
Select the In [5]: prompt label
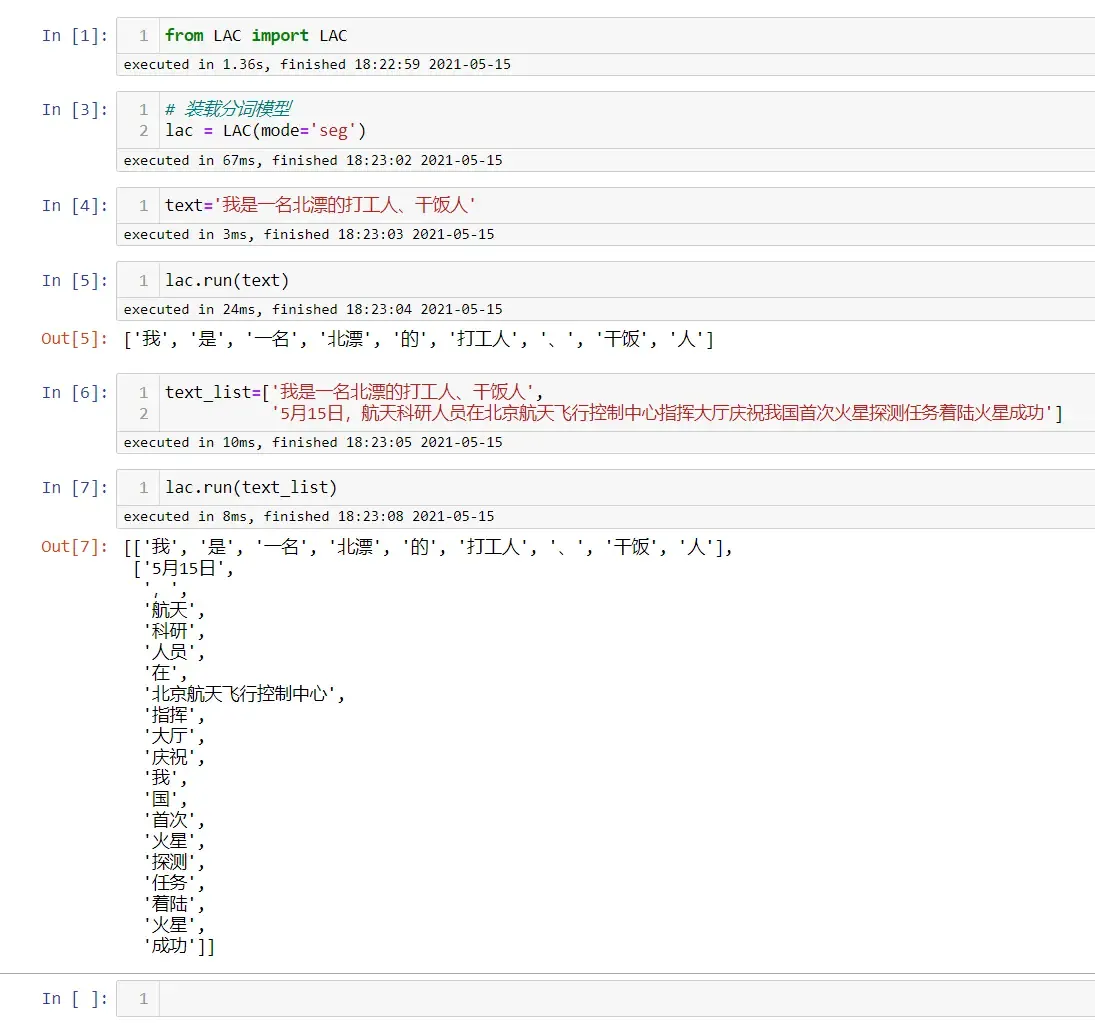pyautogui.click(x=75, y=280)
